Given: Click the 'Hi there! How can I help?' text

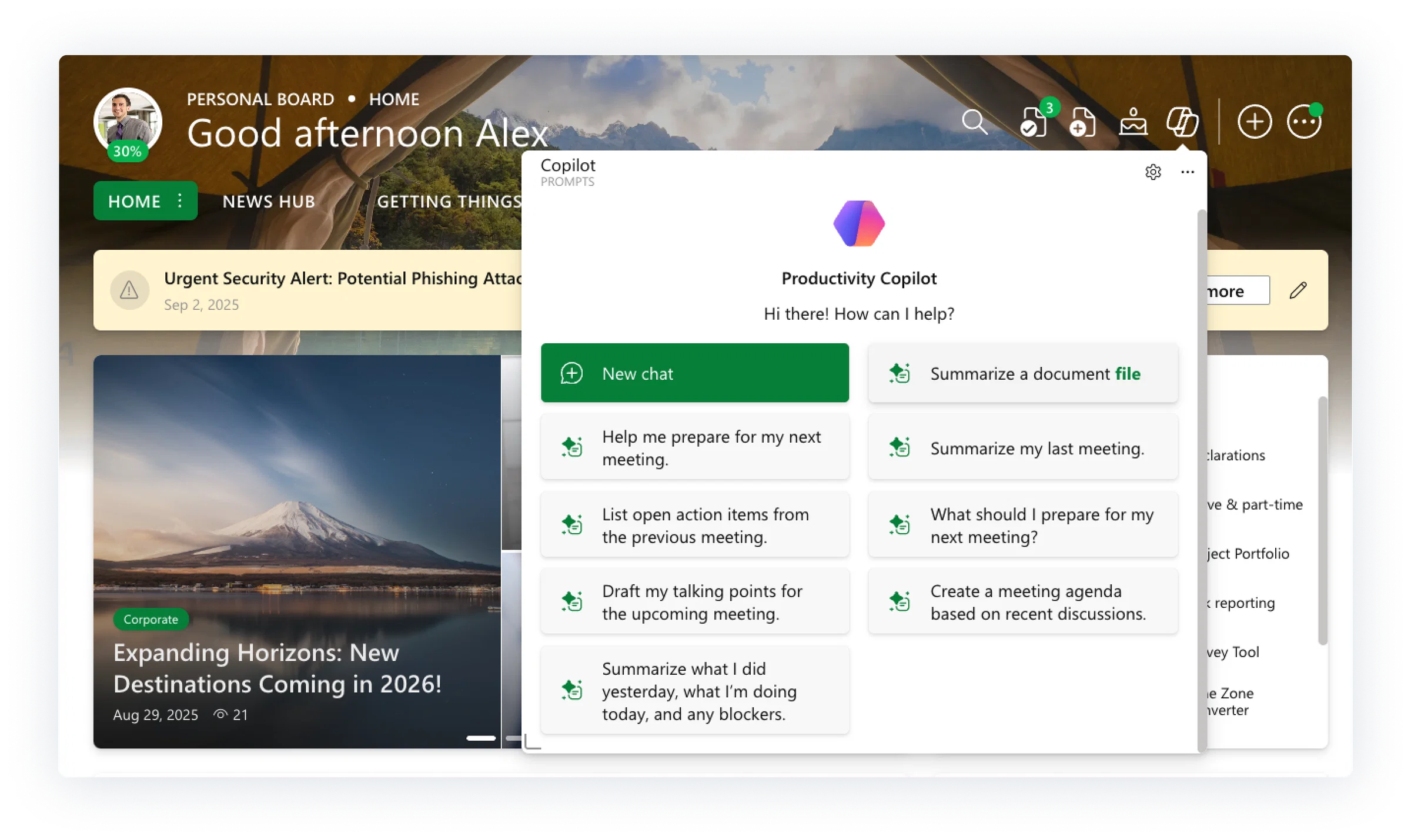Looking at the screenshot, I should 859,314.
